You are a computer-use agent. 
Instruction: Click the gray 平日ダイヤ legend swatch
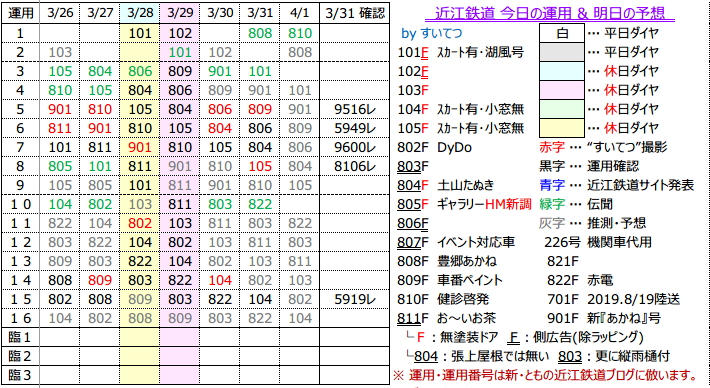tap(561, 52)
